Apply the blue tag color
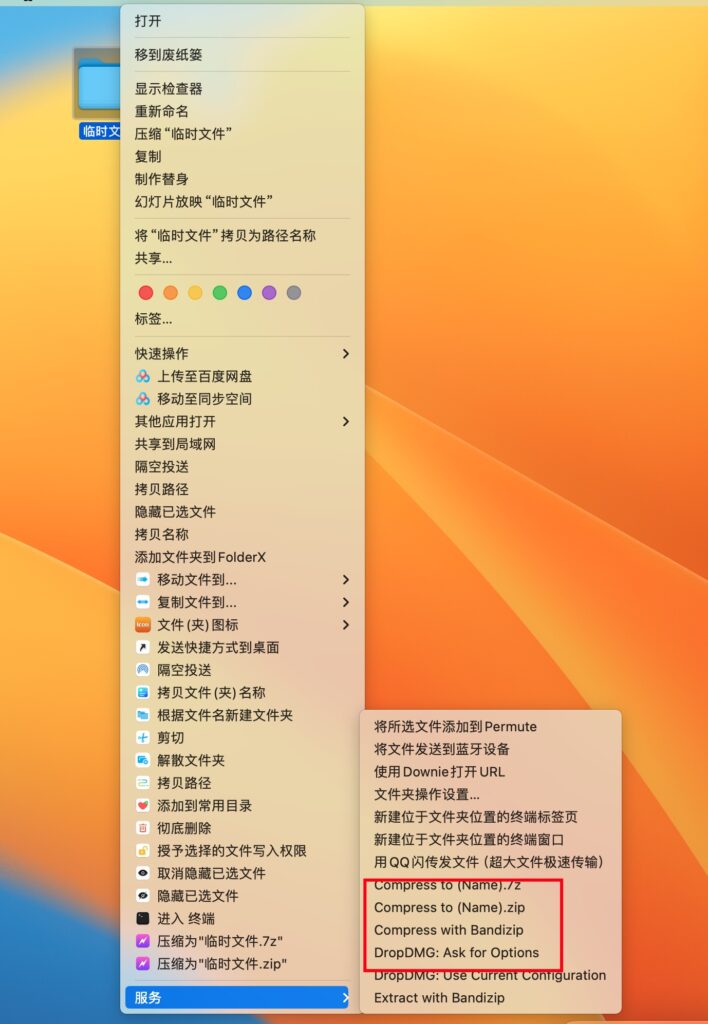This screenshot has height=1024, width=708. (244, 293)
